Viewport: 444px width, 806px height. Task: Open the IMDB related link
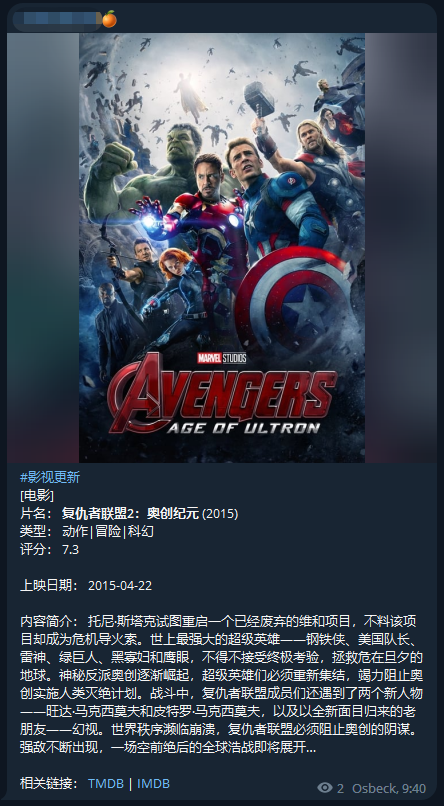pos(153,783)
